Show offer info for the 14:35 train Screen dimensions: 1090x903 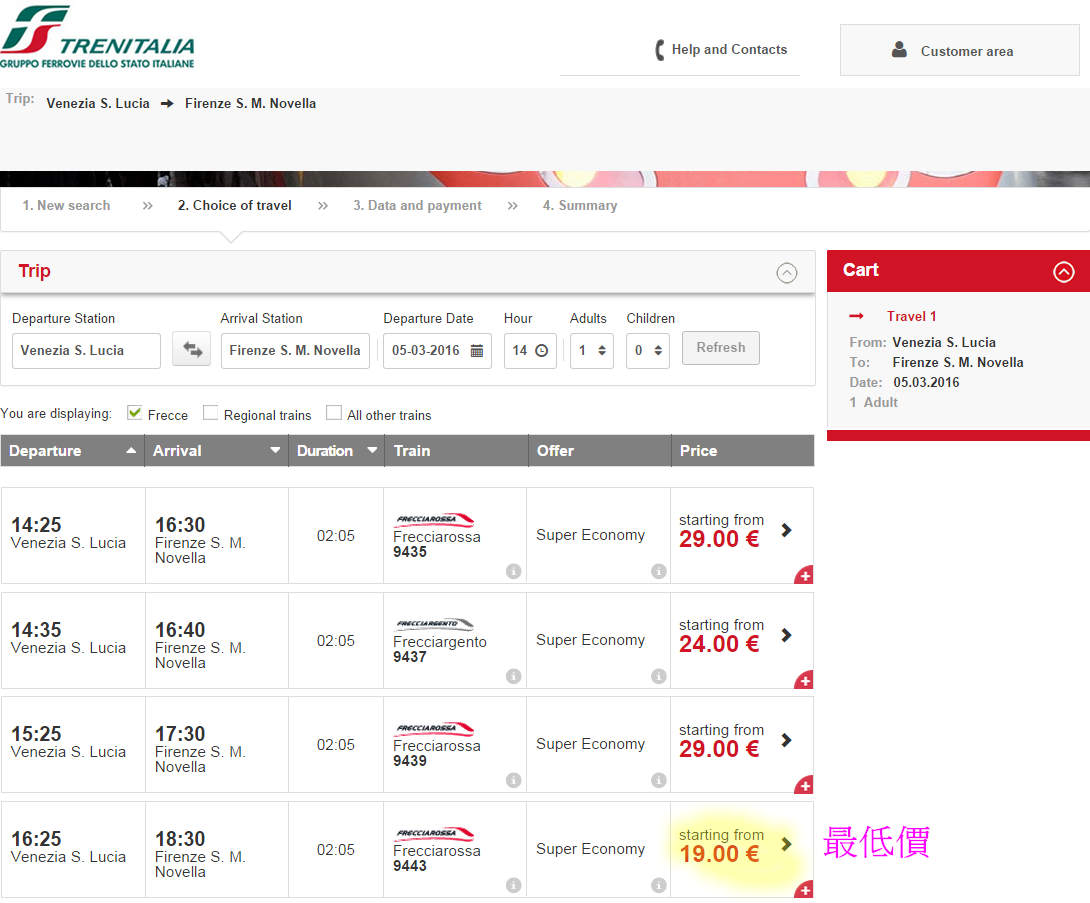658,676
